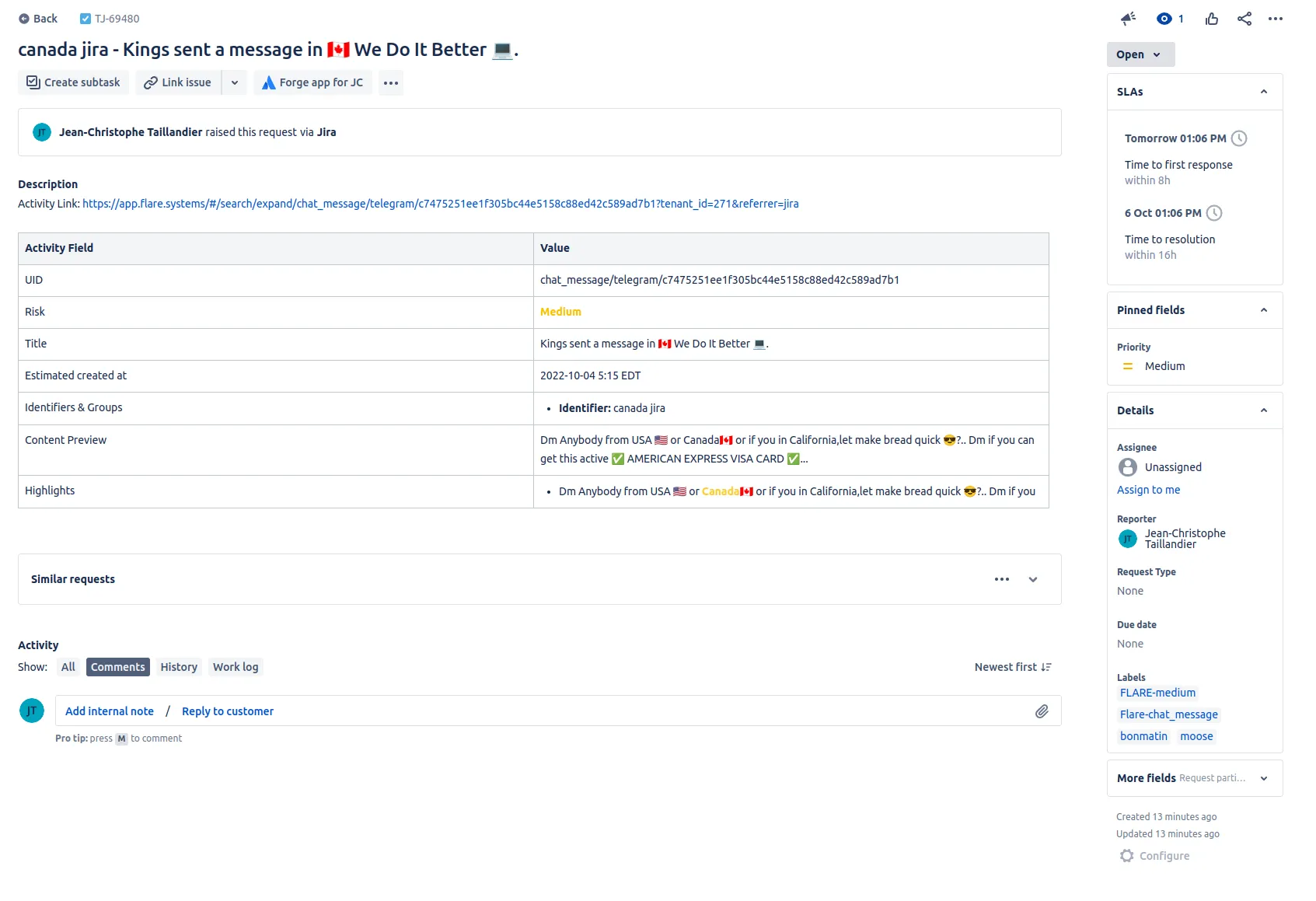Image resolution: width=1316 pixels, height=901 pixels.
Task: Open the Flare activity link URL
Action: 440,204
